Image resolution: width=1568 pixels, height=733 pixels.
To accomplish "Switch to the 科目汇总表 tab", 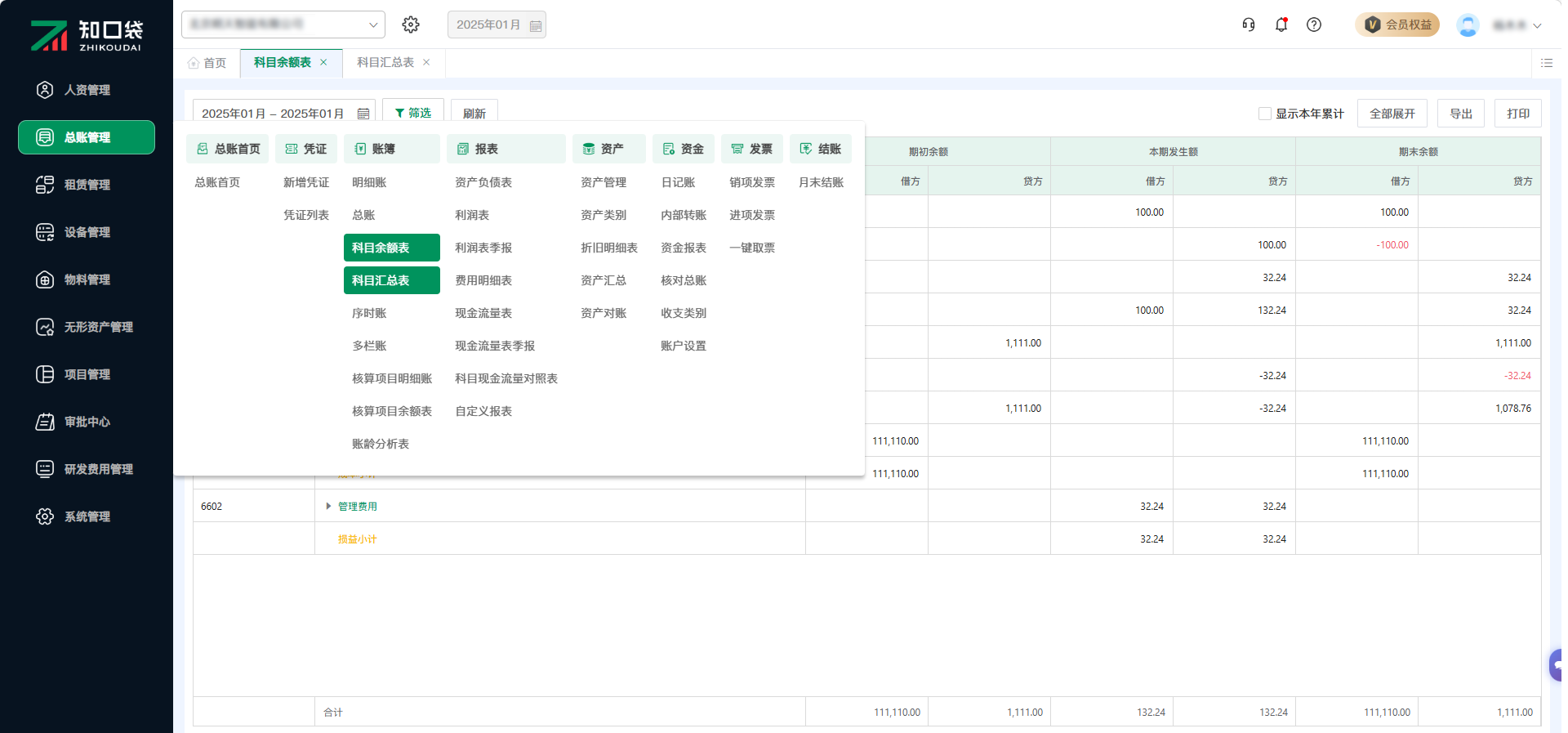I will tap(385, 62).
